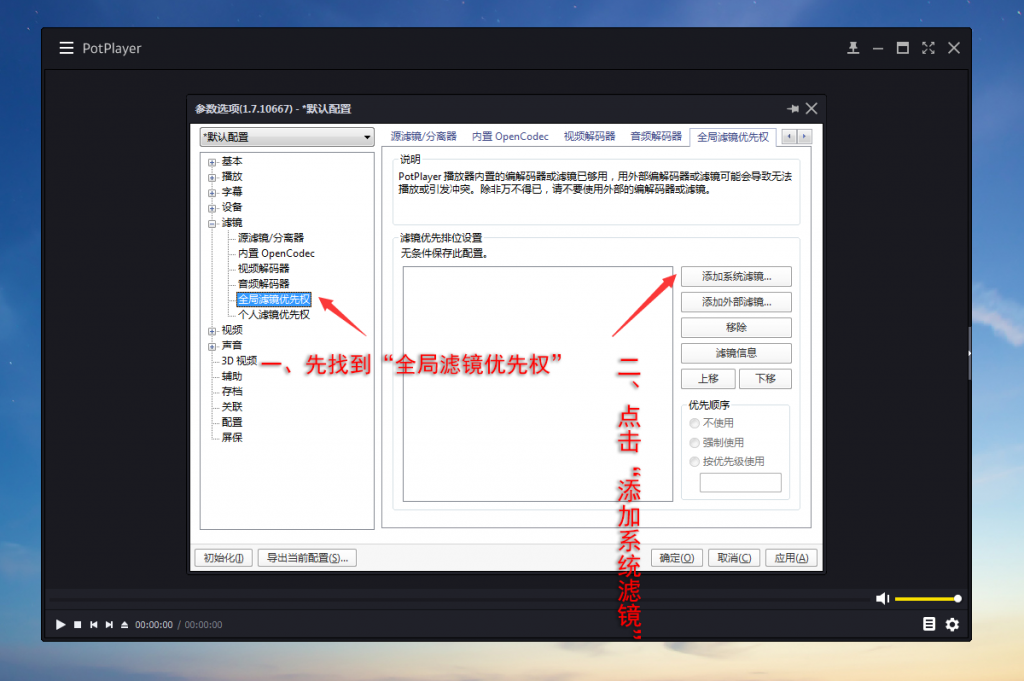Select 3D 视频 in the tree
The width and height of the screenshot is (1024, 681).
(x=239, y=361)
